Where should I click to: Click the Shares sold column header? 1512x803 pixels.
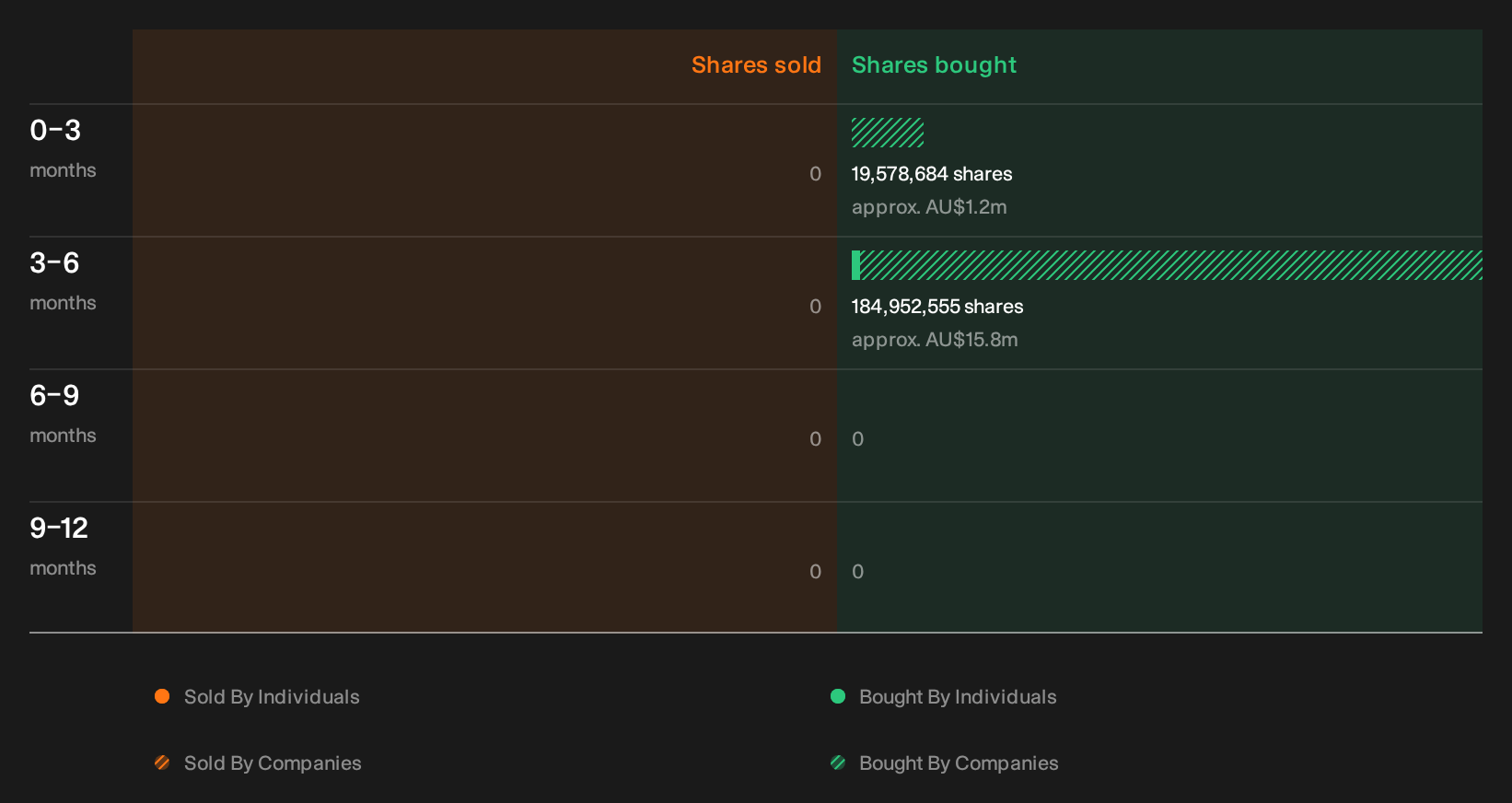(756, 65)
